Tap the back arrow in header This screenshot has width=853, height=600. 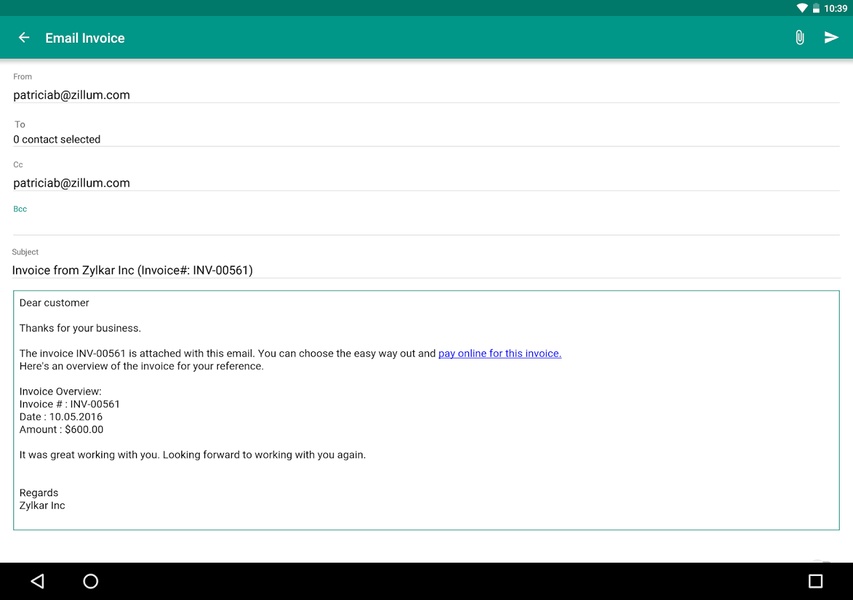pos(24,38)
